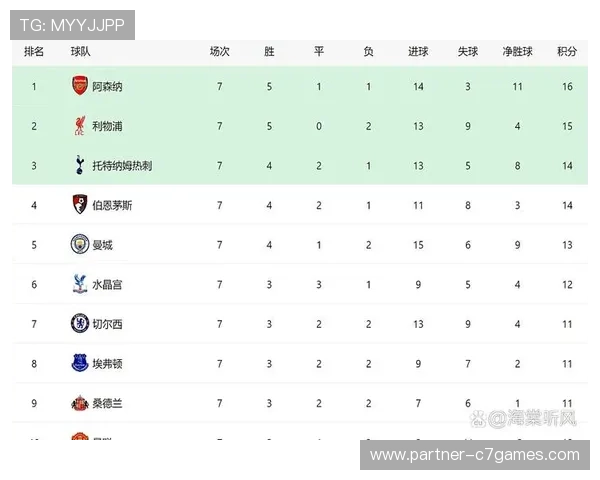600x480 pixels.
Task: Click the Manchester City crest icon
Action: pyautogui.click(x=80, y=244)
